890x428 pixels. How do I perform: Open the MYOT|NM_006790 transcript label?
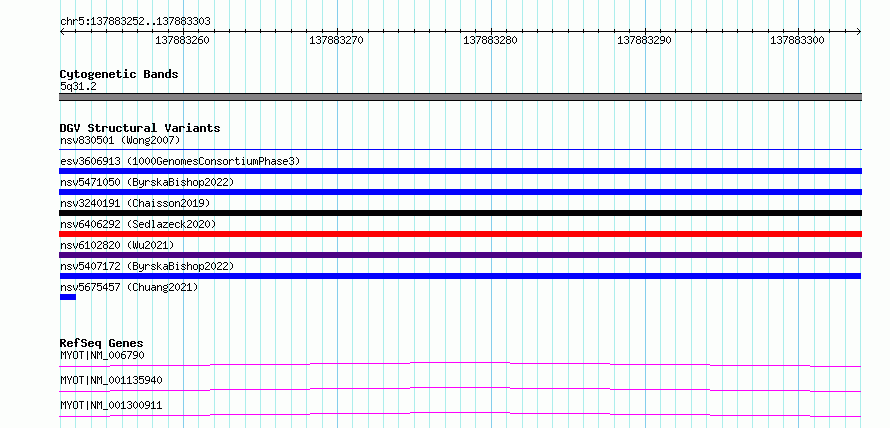pos(102,355)
